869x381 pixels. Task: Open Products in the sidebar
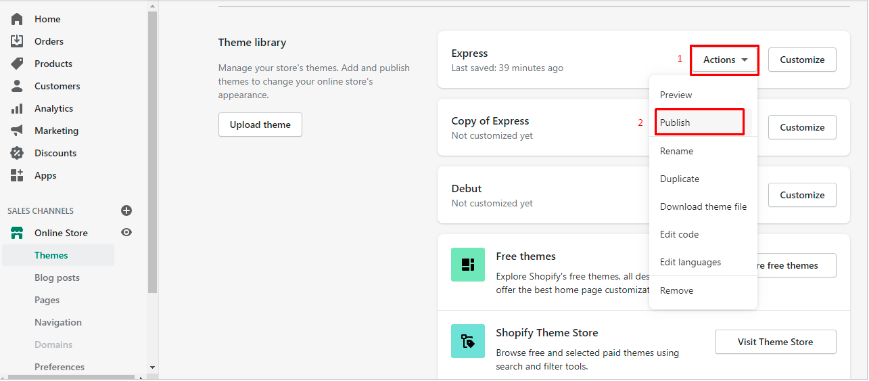click(53, 64)
